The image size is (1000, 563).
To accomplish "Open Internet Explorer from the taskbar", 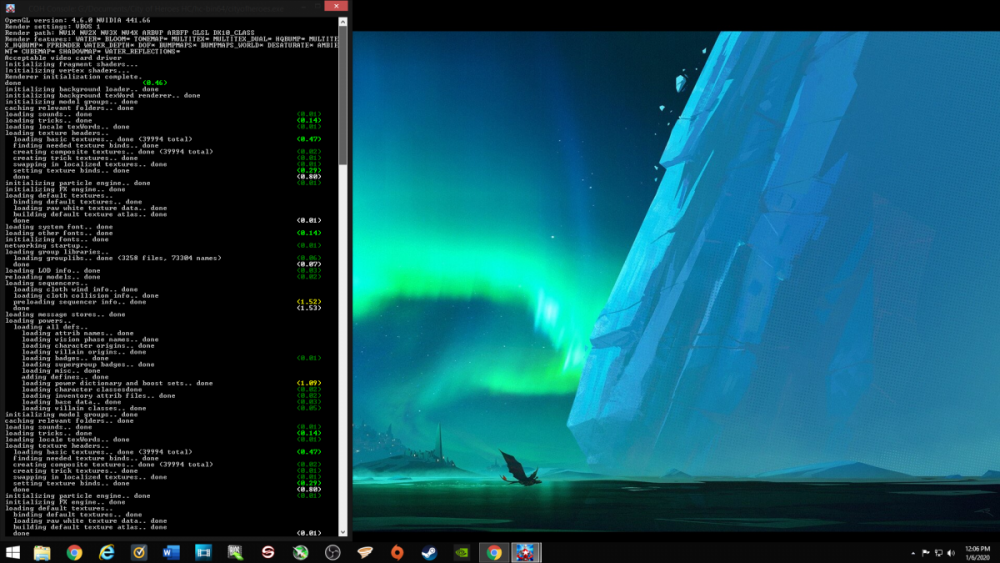I will click(107, 552).
